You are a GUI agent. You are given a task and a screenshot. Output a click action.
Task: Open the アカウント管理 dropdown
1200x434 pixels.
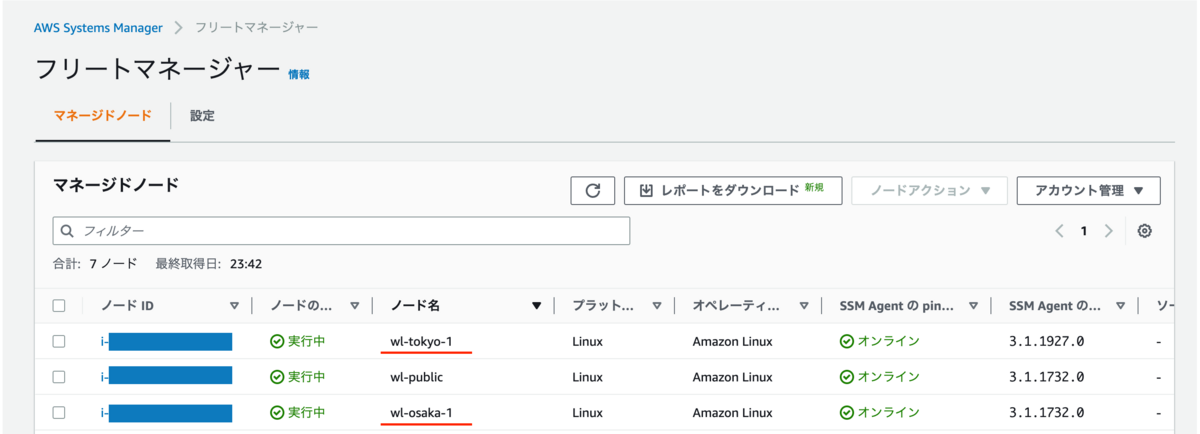[1088, 190]
